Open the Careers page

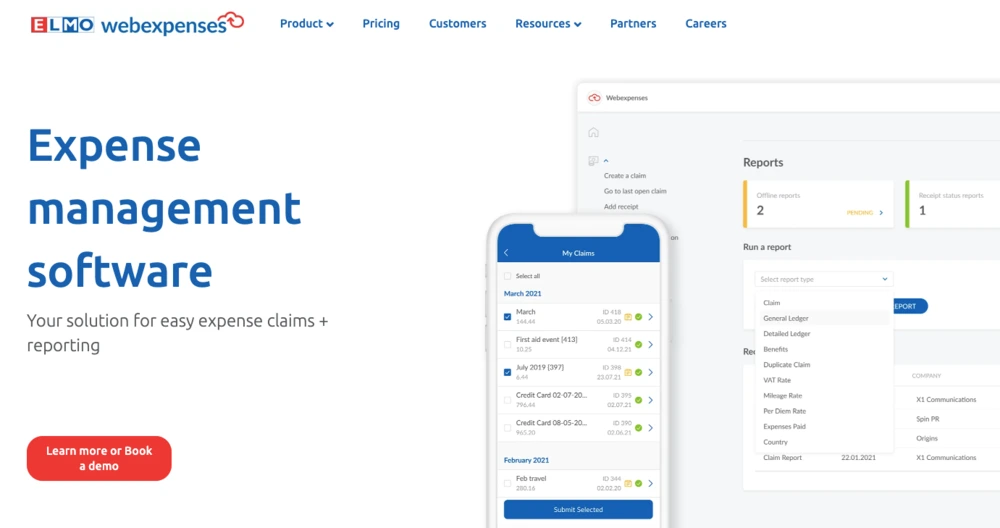point(705,24)
